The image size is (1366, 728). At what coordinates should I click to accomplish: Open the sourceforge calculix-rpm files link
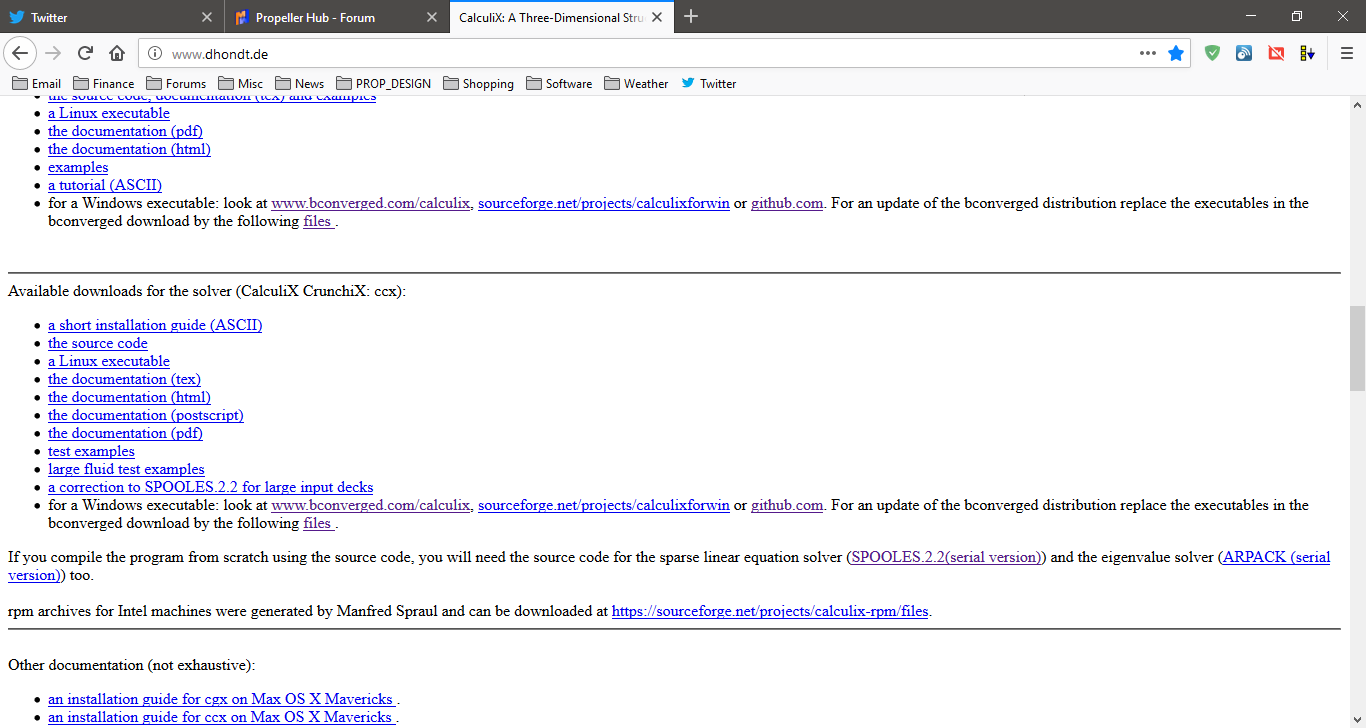click(x=770, y=611)
